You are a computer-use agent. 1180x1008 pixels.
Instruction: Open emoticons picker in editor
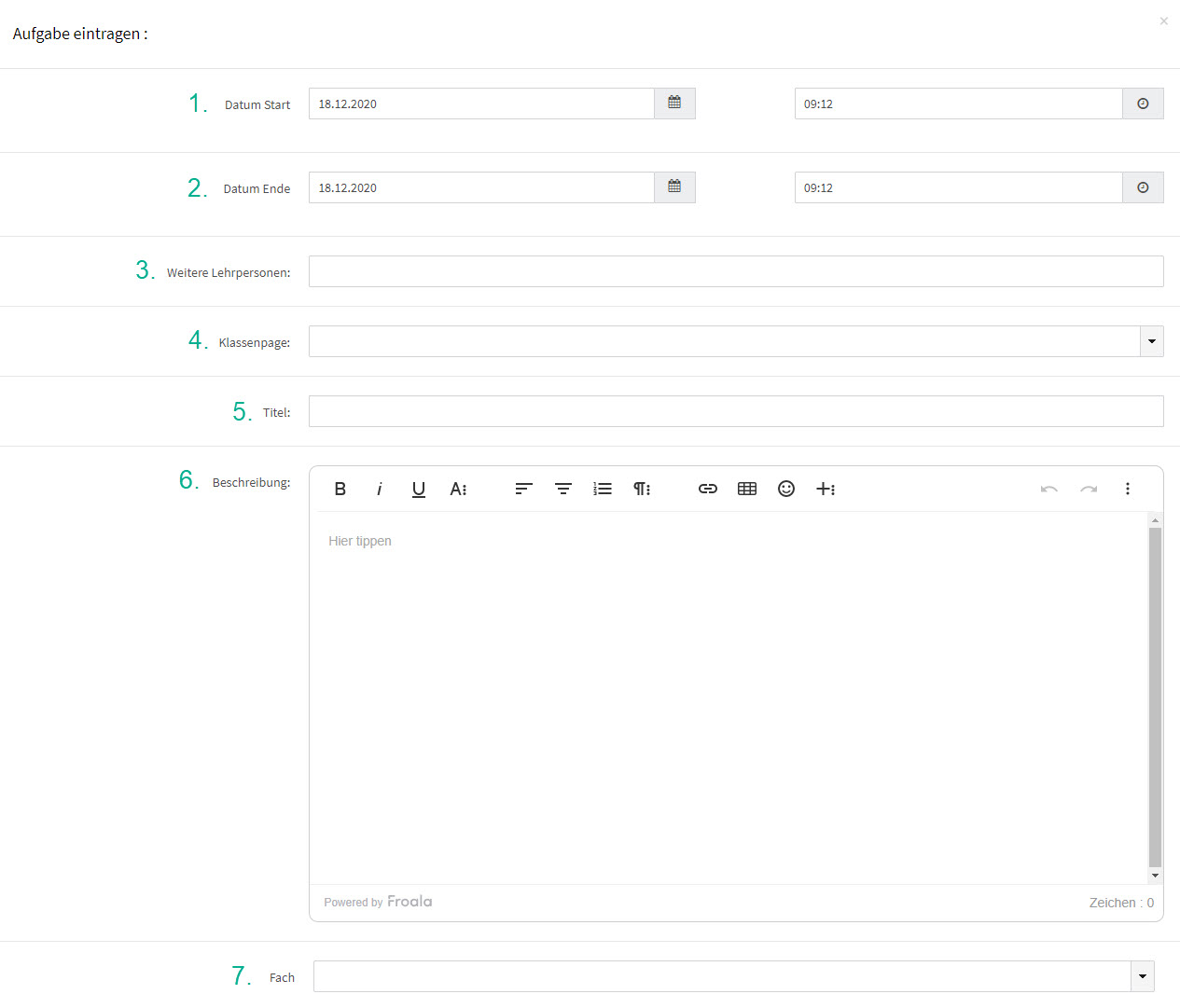pyautogui.click(x=786, y=489)
